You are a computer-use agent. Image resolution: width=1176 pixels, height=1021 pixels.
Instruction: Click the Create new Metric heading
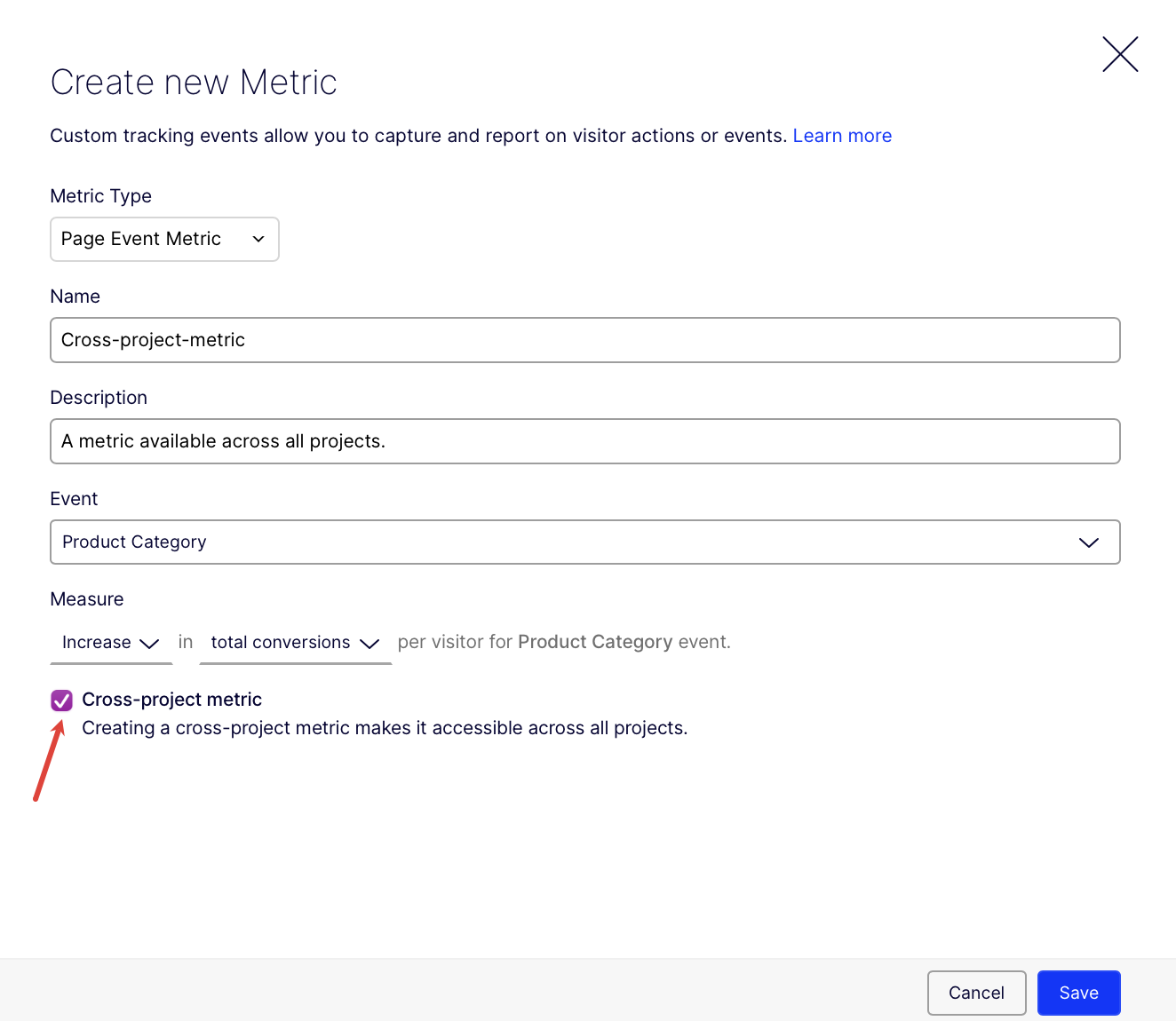point(194,83)
